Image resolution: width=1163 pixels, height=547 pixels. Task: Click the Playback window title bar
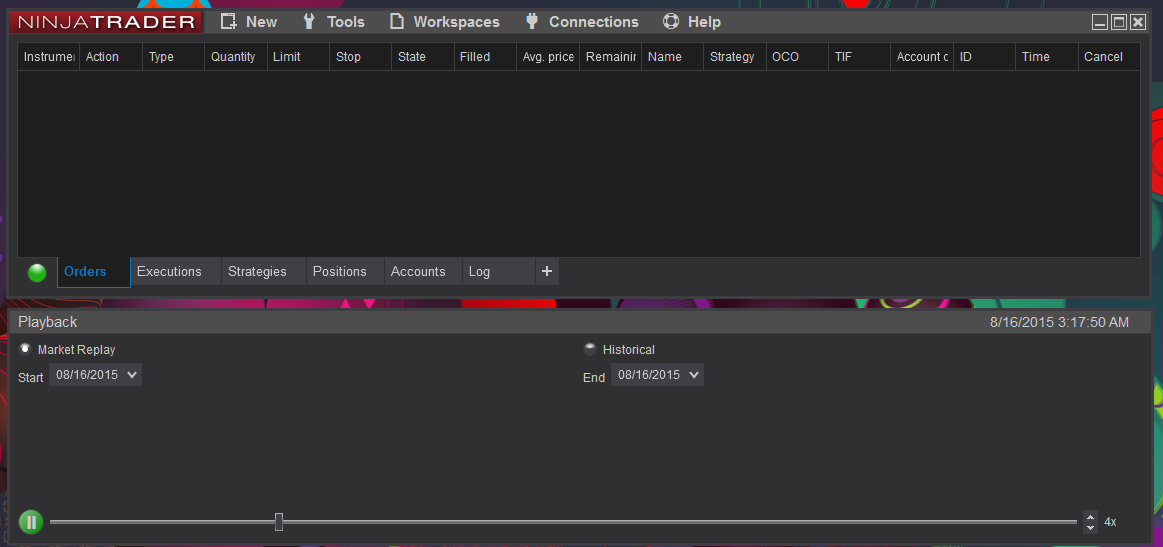click(579, 322)
